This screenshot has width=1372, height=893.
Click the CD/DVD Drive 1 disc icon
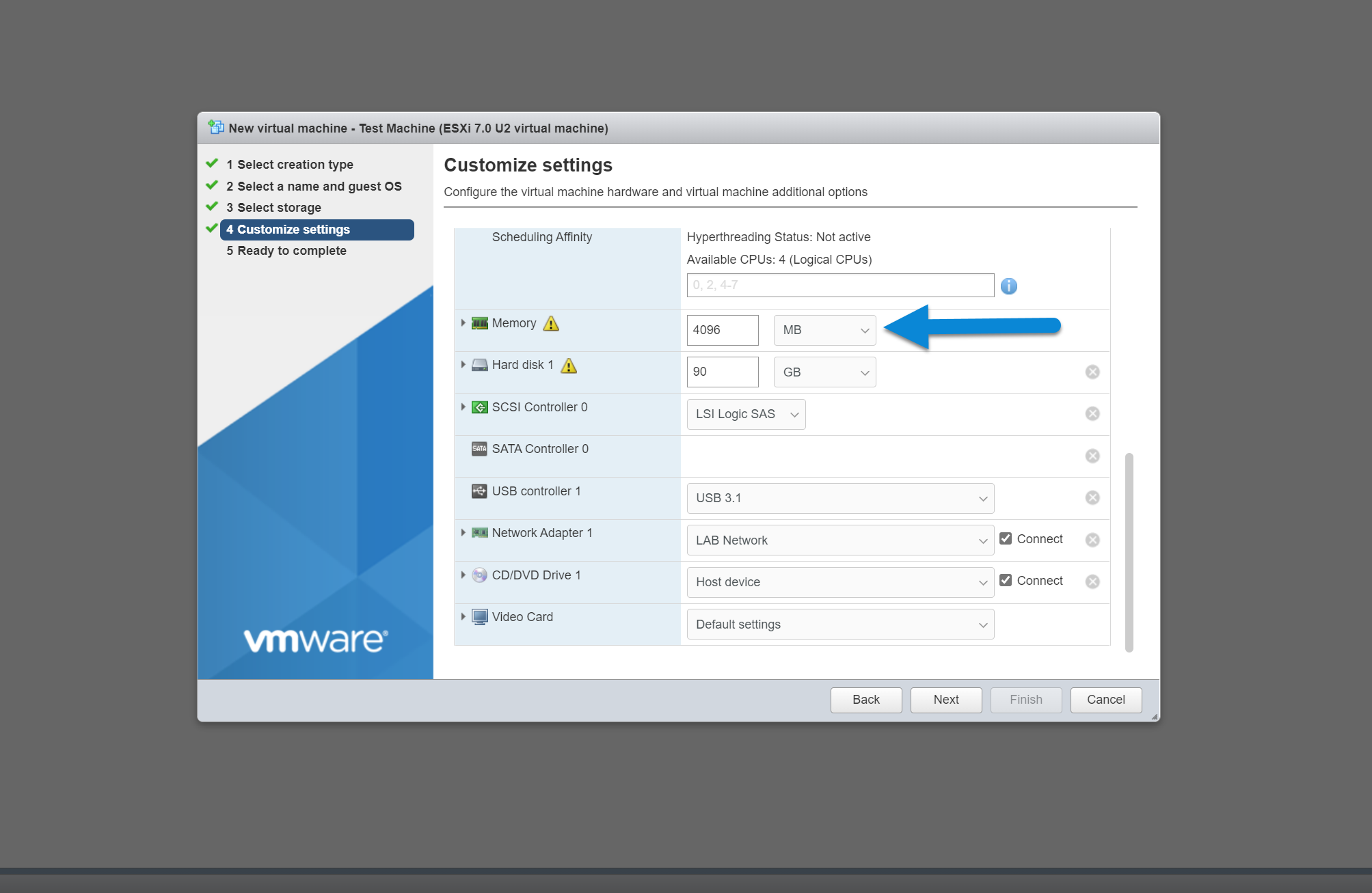coord(479,575)
